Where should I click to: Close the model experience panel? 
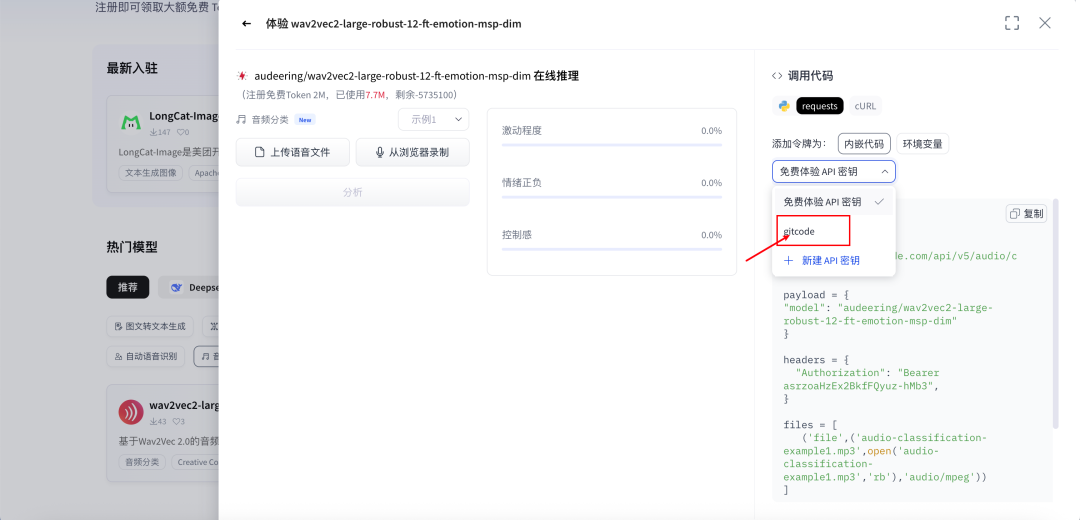1044,23
